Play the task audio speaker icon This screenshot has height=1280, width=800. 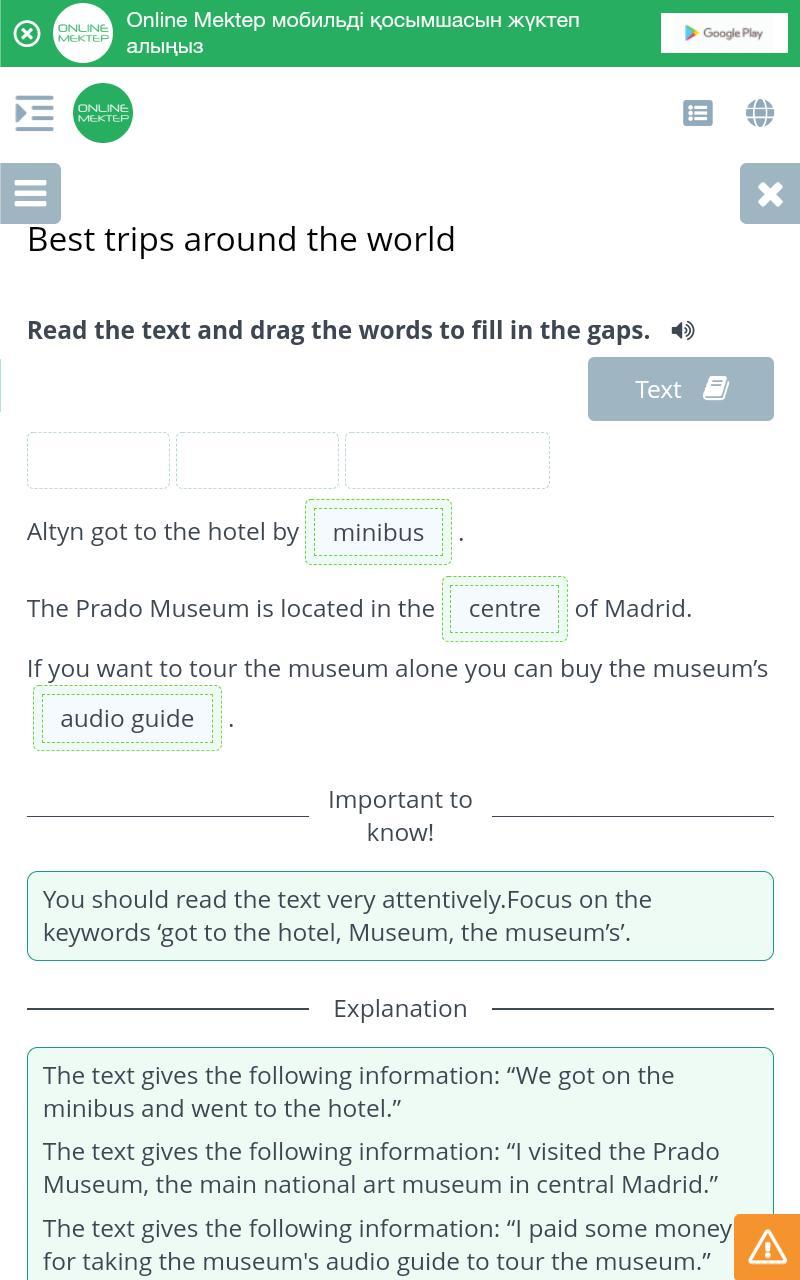coord(683,330)
